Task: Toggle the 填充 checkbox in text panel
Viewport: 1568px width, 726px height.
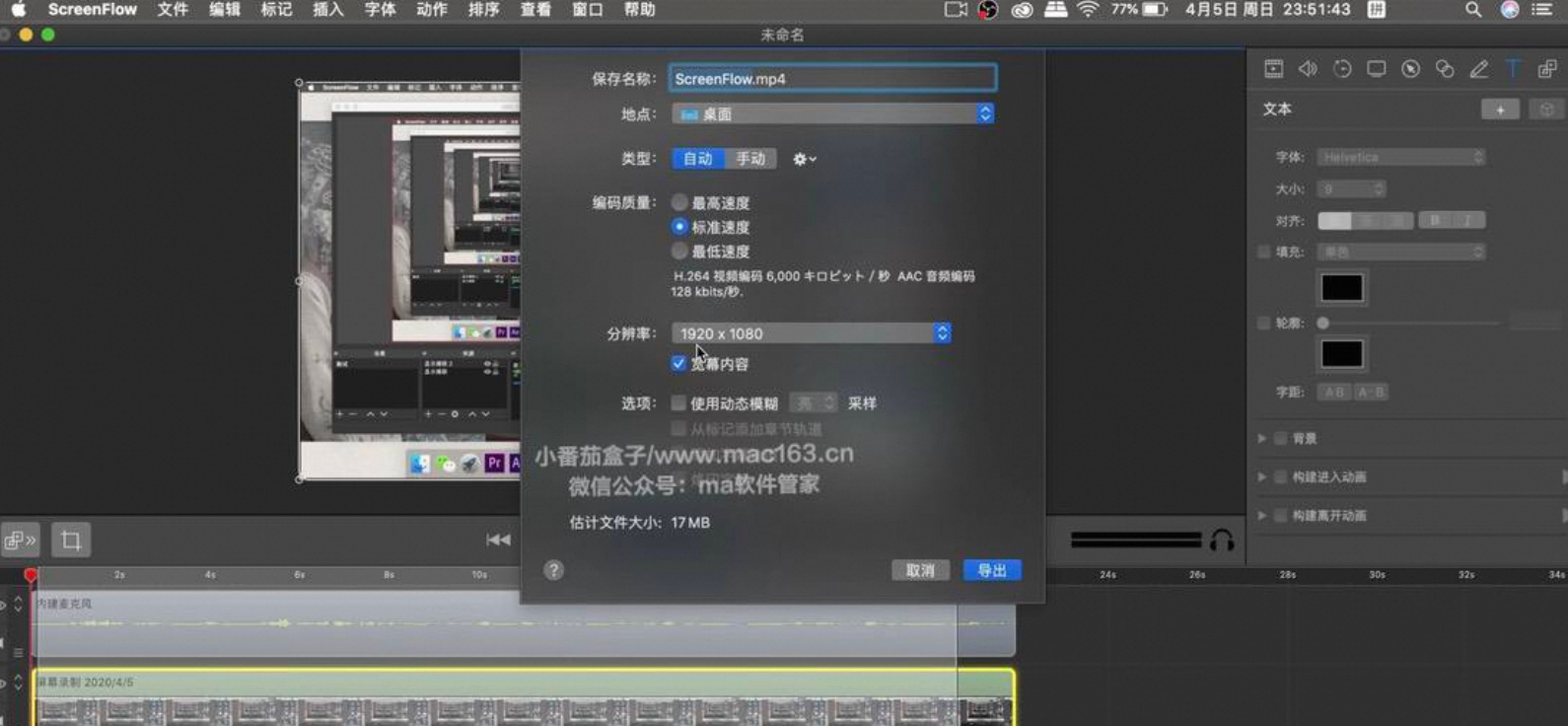Action: point(1264,252)
